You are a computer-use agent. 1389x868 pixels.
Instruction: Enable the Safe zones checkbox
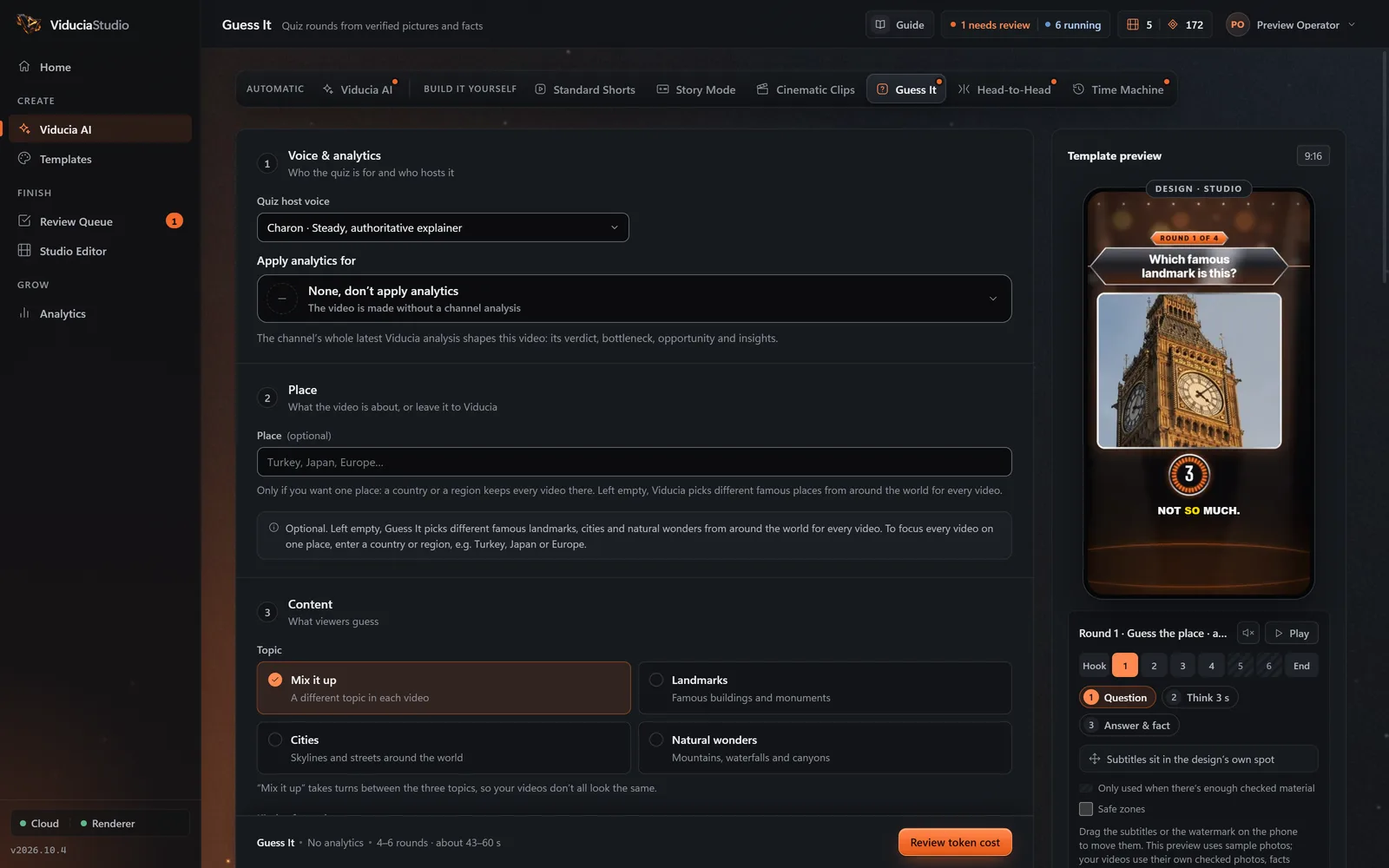pyautogui.click(x=1086, y=809)
